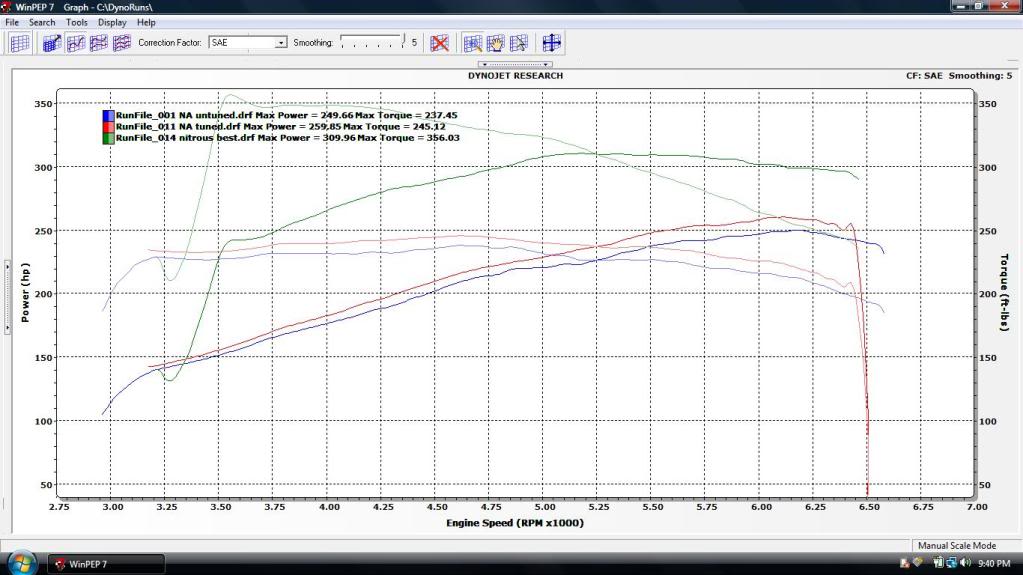Click the network computers tray icon
Viewport: 1023px width, 575px height.
coord(952,563)
